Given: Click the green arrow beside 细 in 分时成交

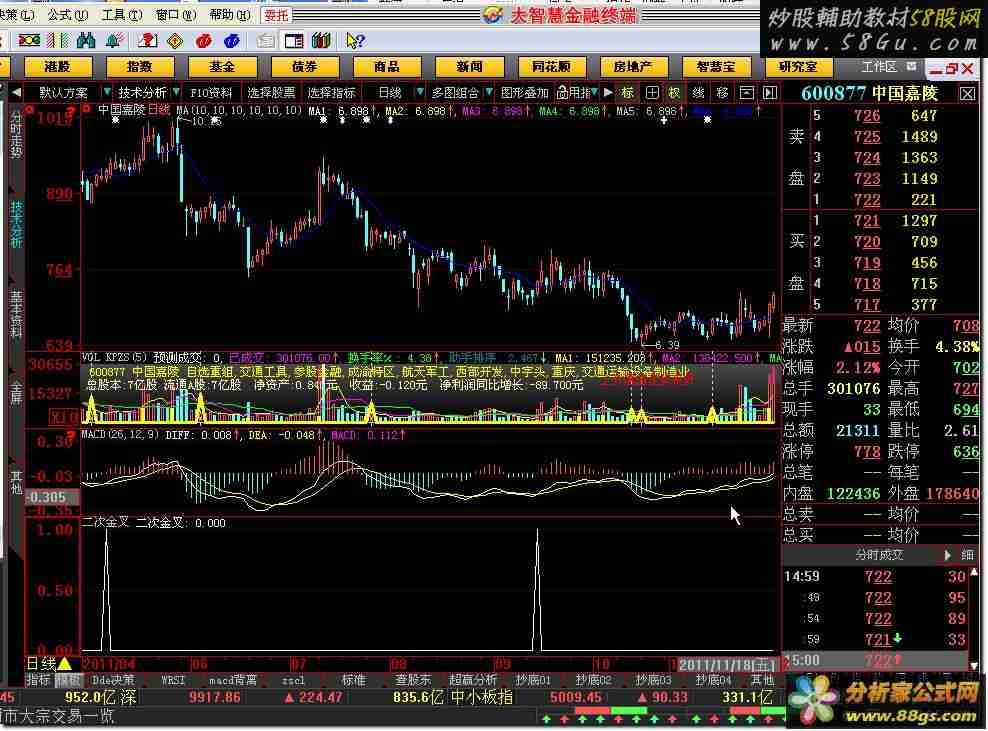Looking at the screenshot, I should pos(947,555).
